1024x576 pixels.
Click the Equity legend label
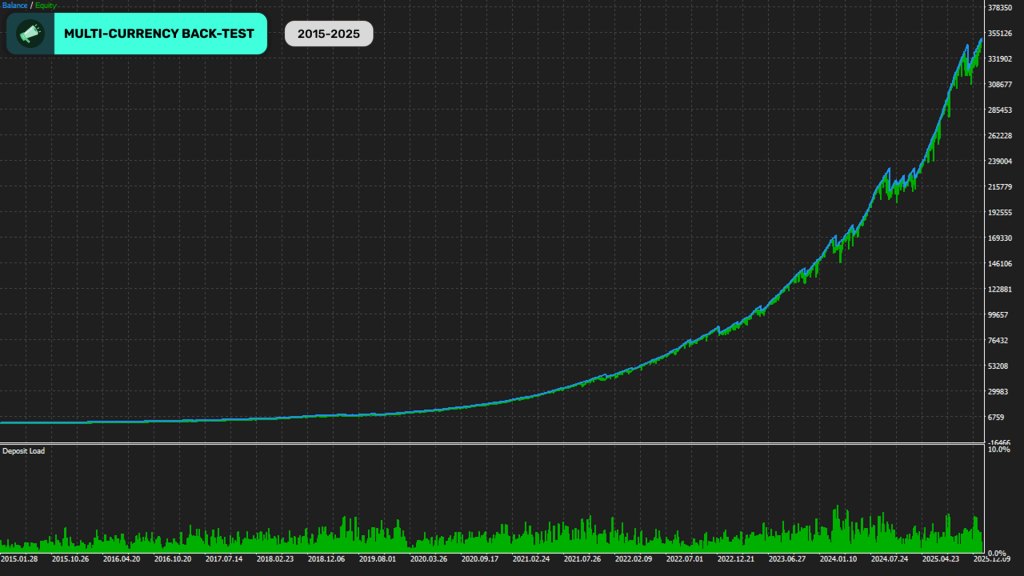(x=46, y=5)
